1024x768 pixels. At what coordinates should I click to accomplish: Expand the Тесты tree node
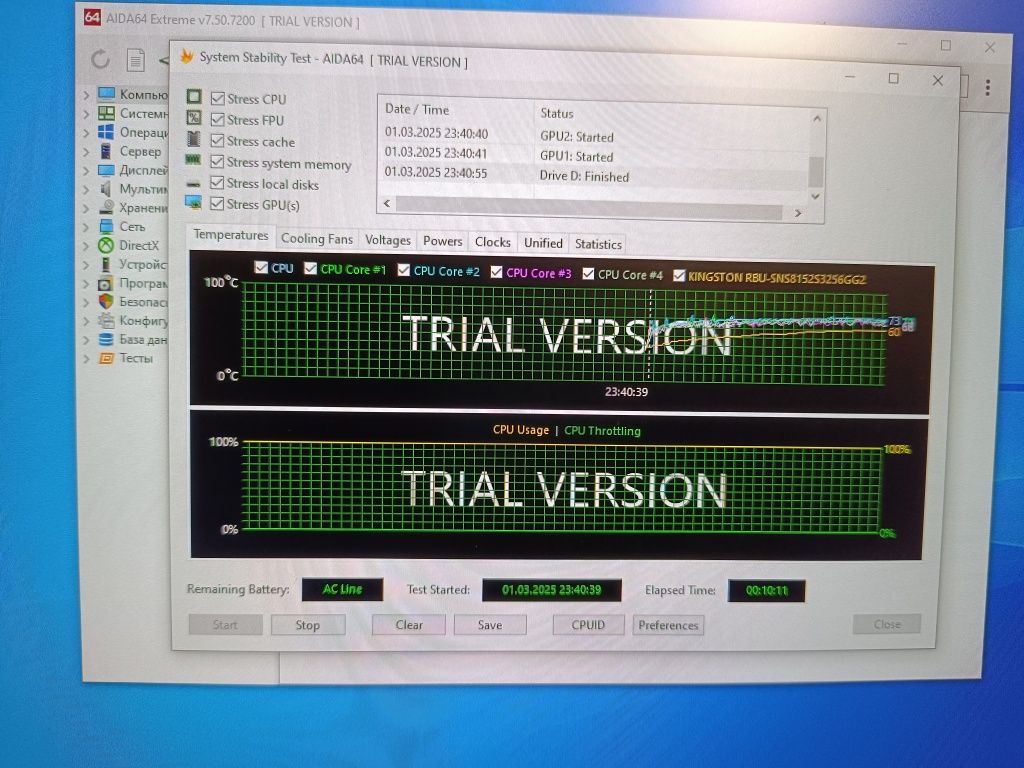pyautogui.click(x=86, y=359)
